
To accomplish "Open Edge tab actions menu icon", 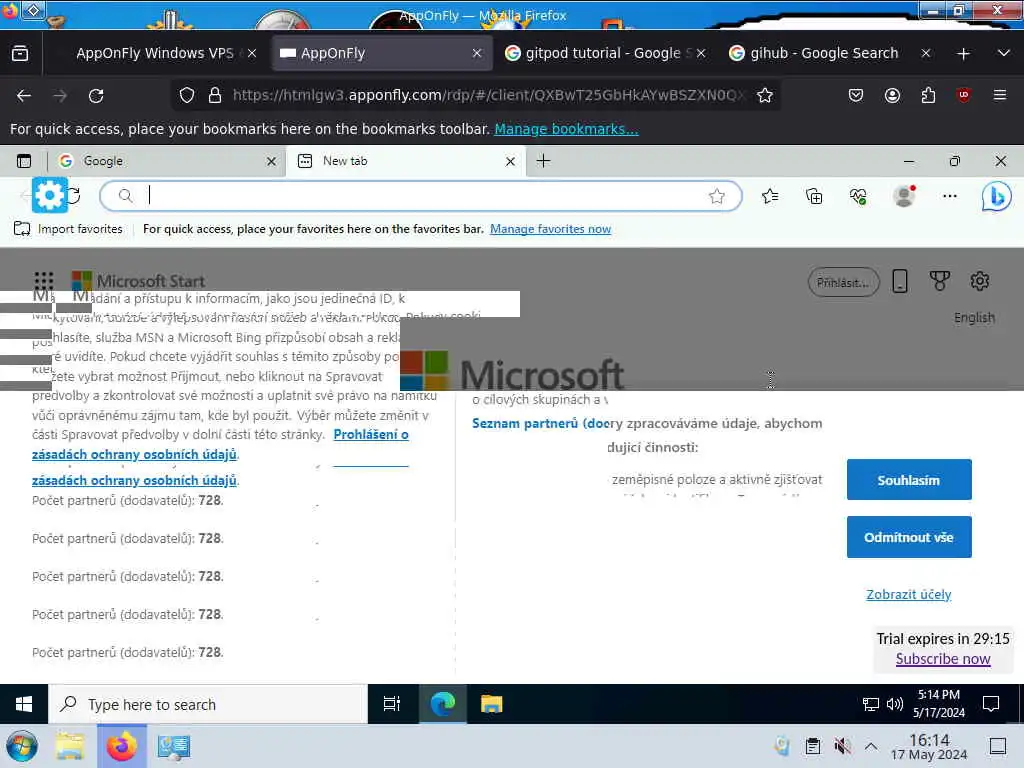I will [x=24, y=161].
